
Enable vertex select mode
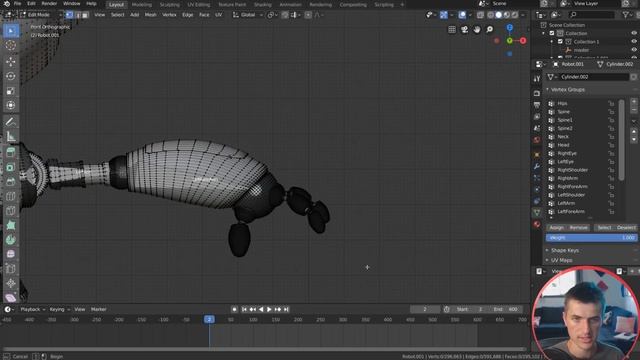pyautogui.click(x=69, y=15)
